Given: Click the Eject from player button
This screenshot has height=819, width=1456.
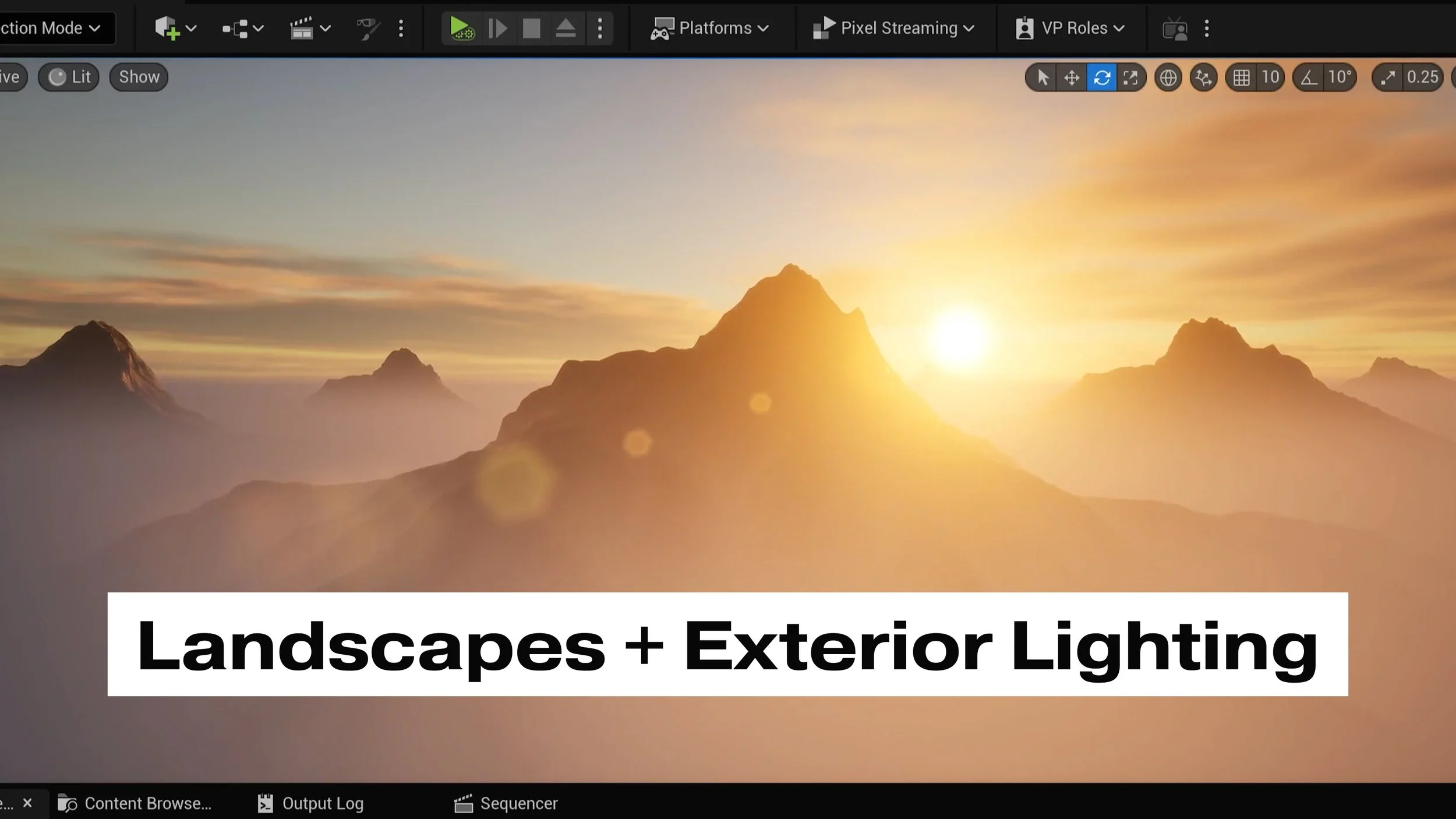Looking at the screenshot, I should click(565, 28).
